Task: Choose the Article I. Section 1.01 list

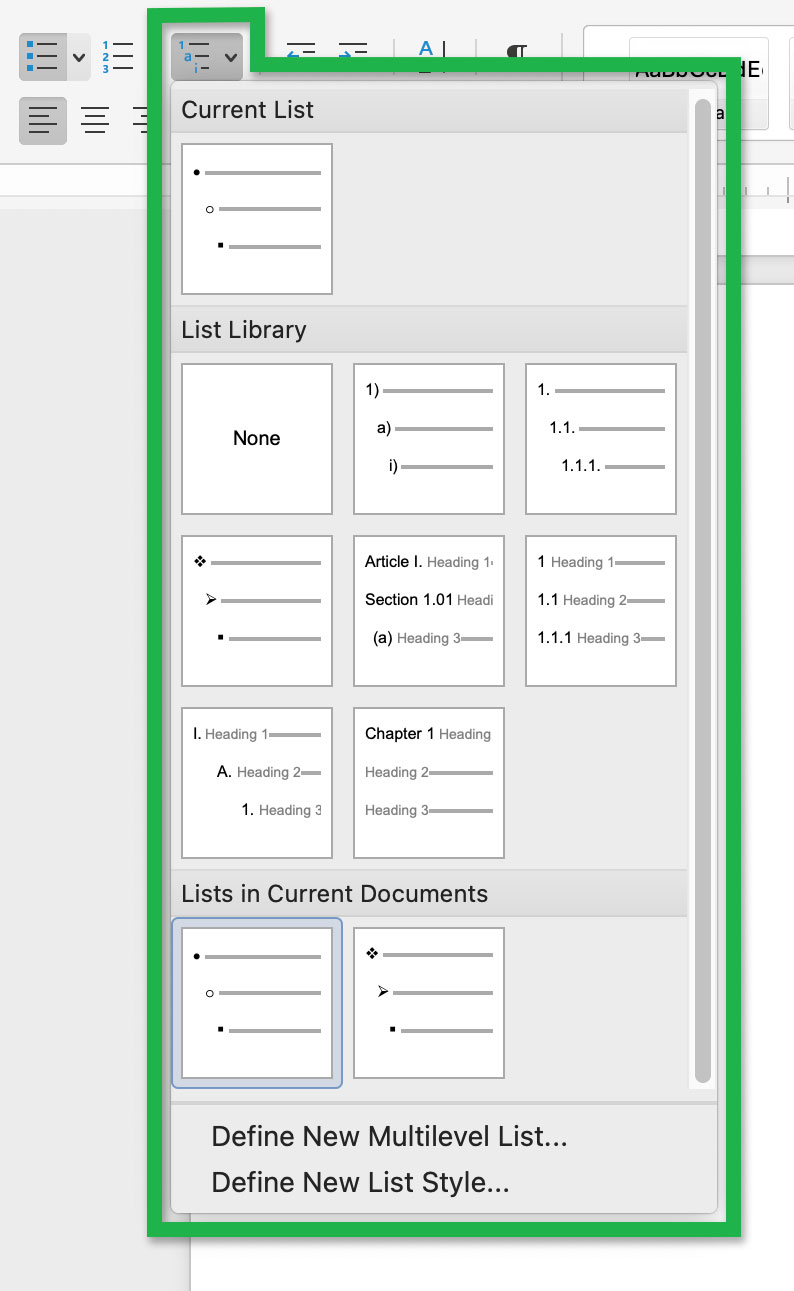Action: point(429,610)
